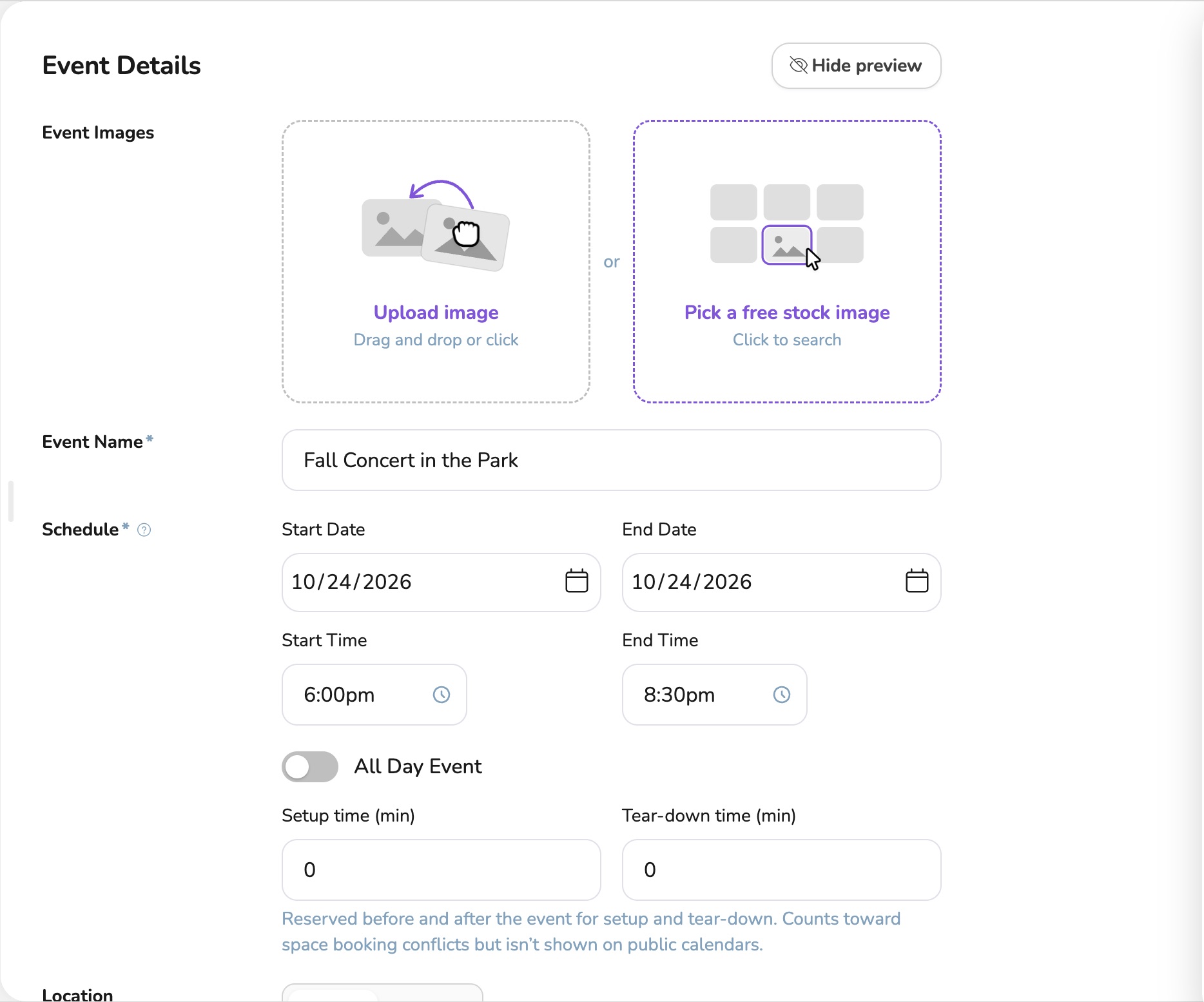The image size is (1204, 1002).
Task: Click the 'All Day Event' label
Action: click(x=418, y=767)
